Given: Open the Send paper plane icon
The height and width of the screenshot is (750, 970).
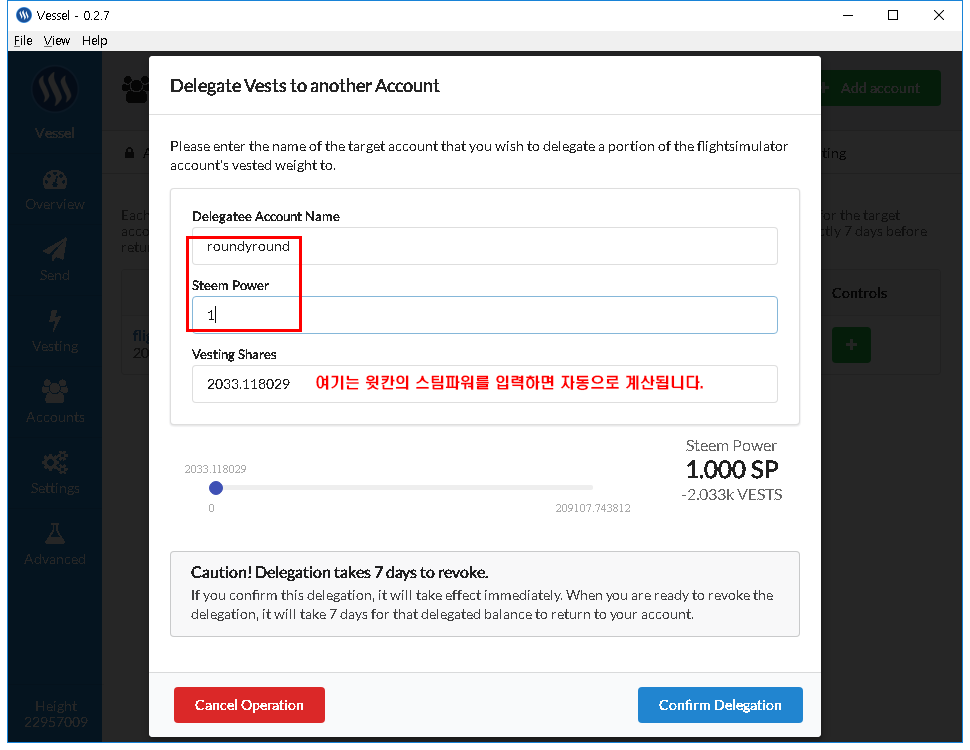Looking at the screenshot, I should 55,250.
